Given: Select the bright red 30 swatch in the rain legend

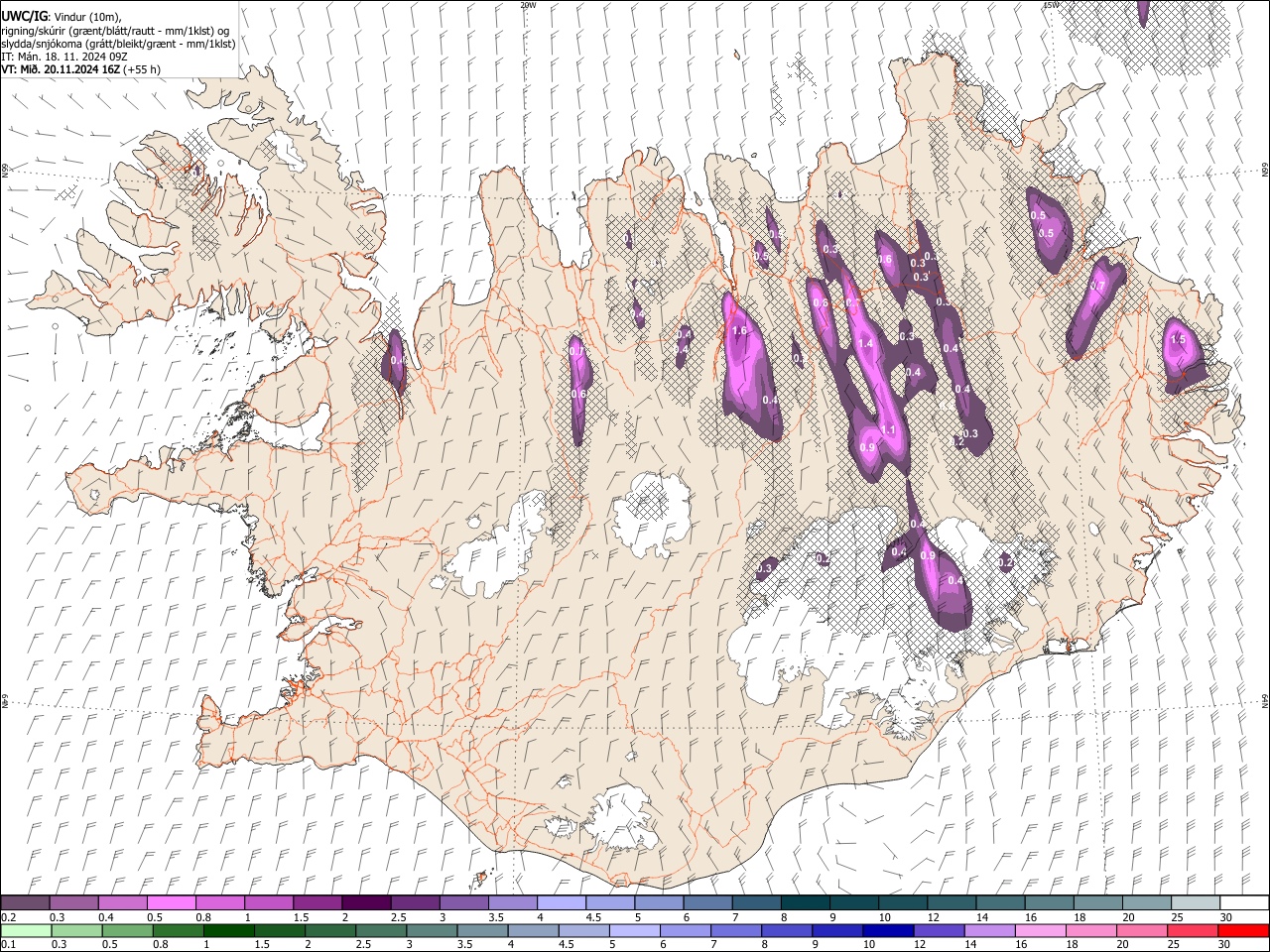Looking at the screenshot, I should point(1244,931).
